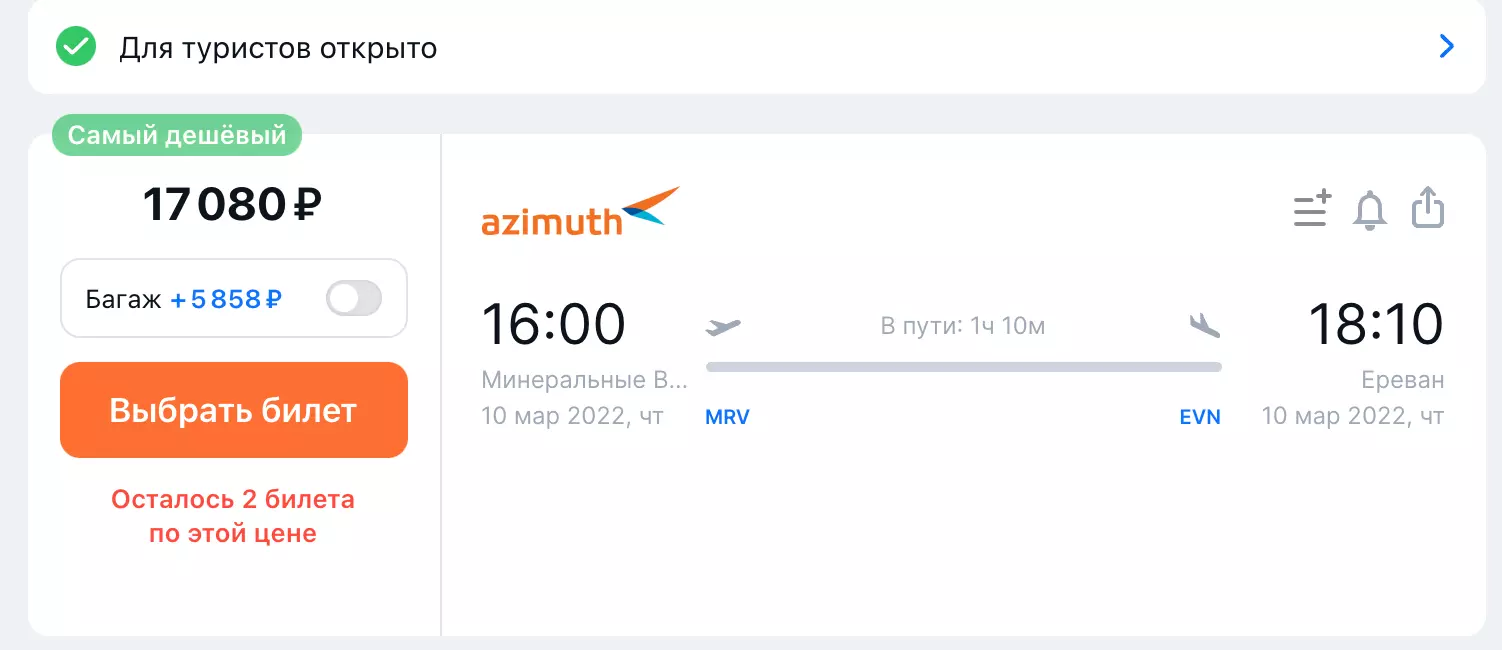Click the Azimuth airline logo

click(580, 211)
